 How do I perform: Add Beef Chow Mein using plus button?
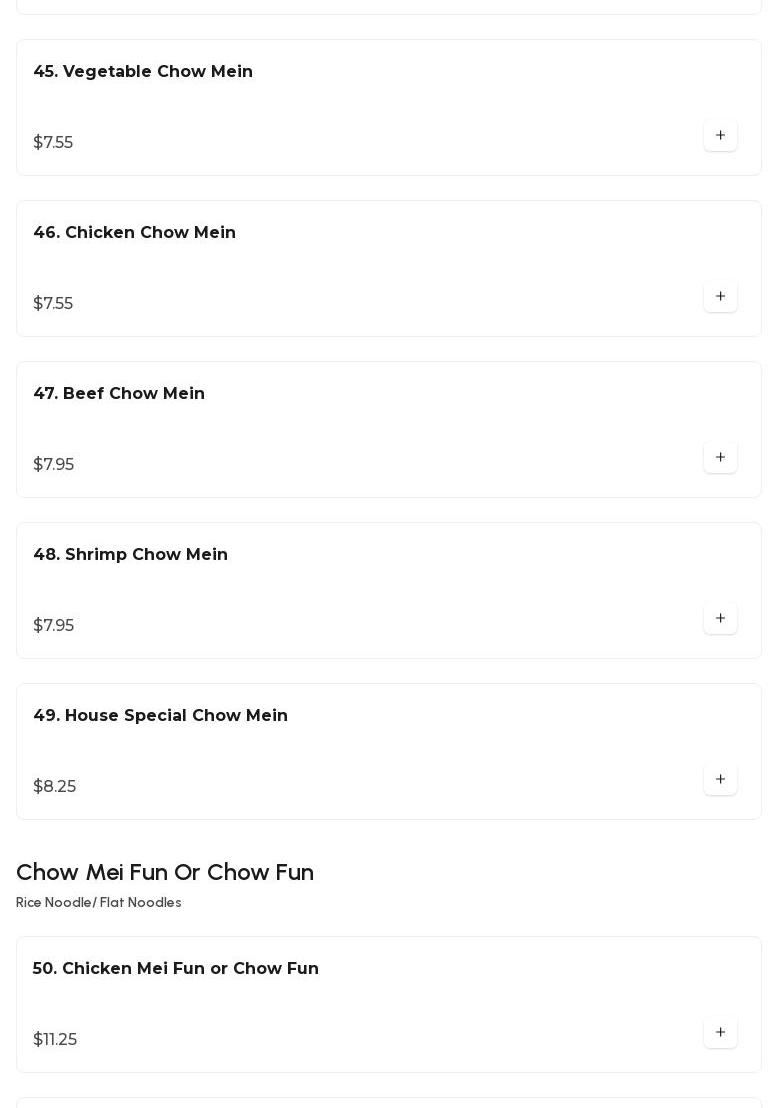tap(720, 458)
